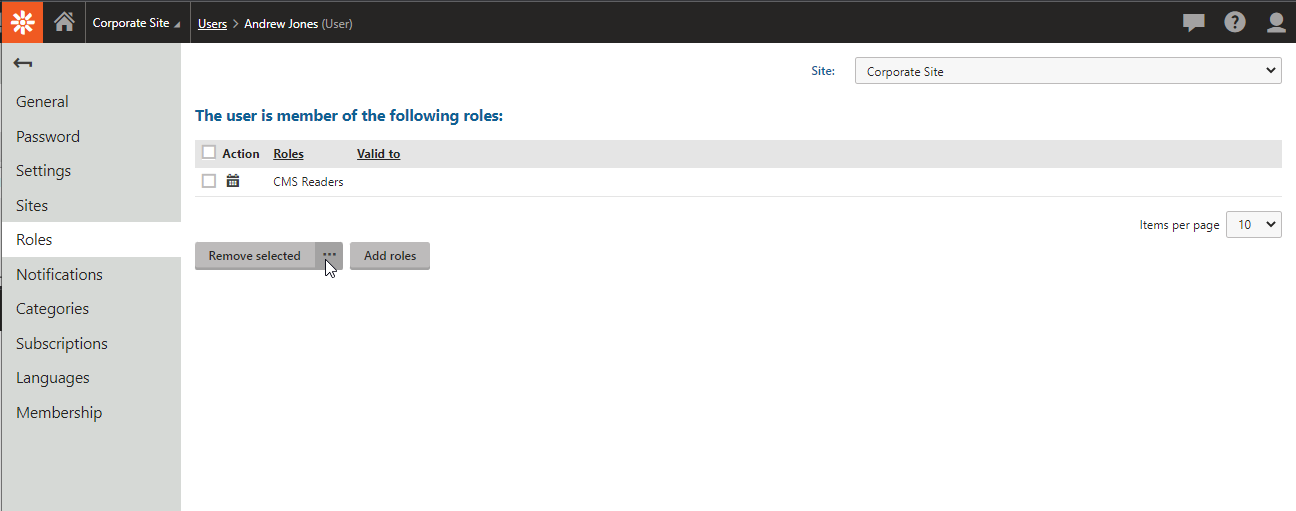Change the Items per page dropdown

coord(1254,225)
